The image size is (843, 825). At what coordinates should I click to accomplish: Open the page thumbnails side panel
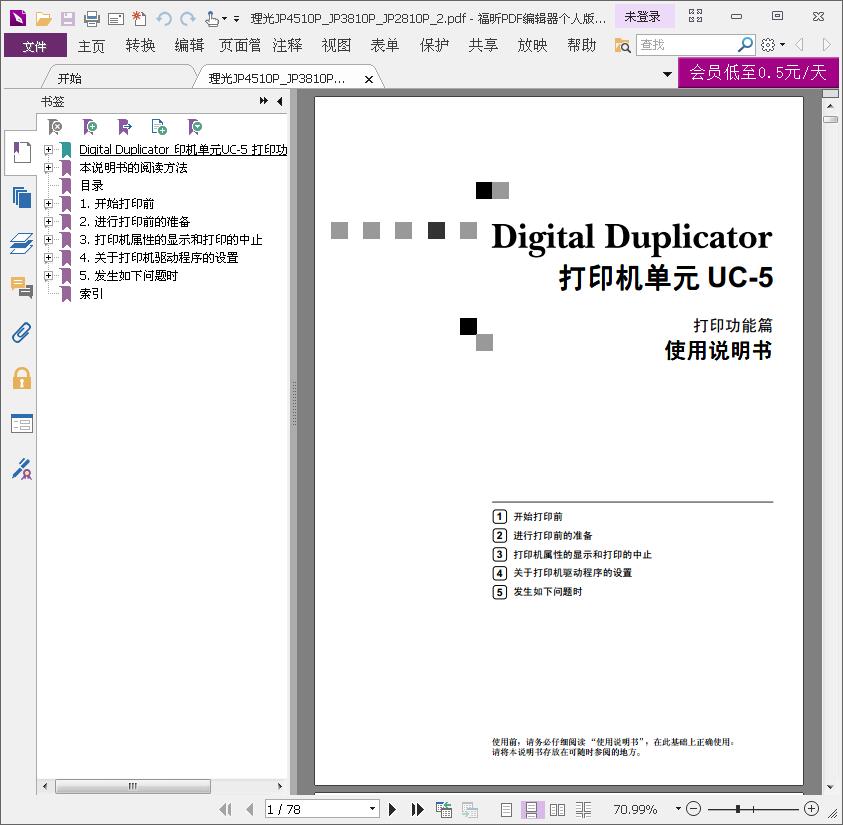pos(22,198)
